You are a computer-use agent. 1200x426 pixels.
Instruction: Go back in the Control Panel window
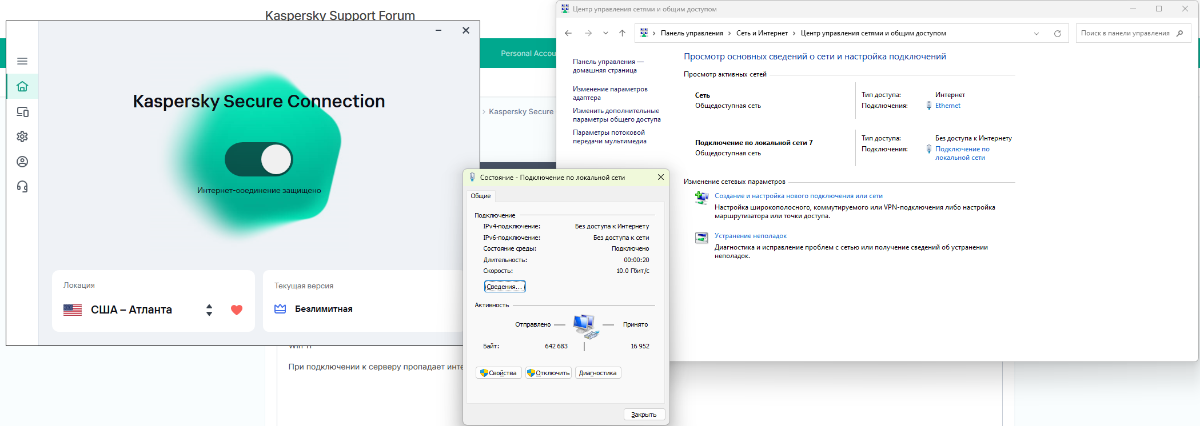tap(568, 33)
